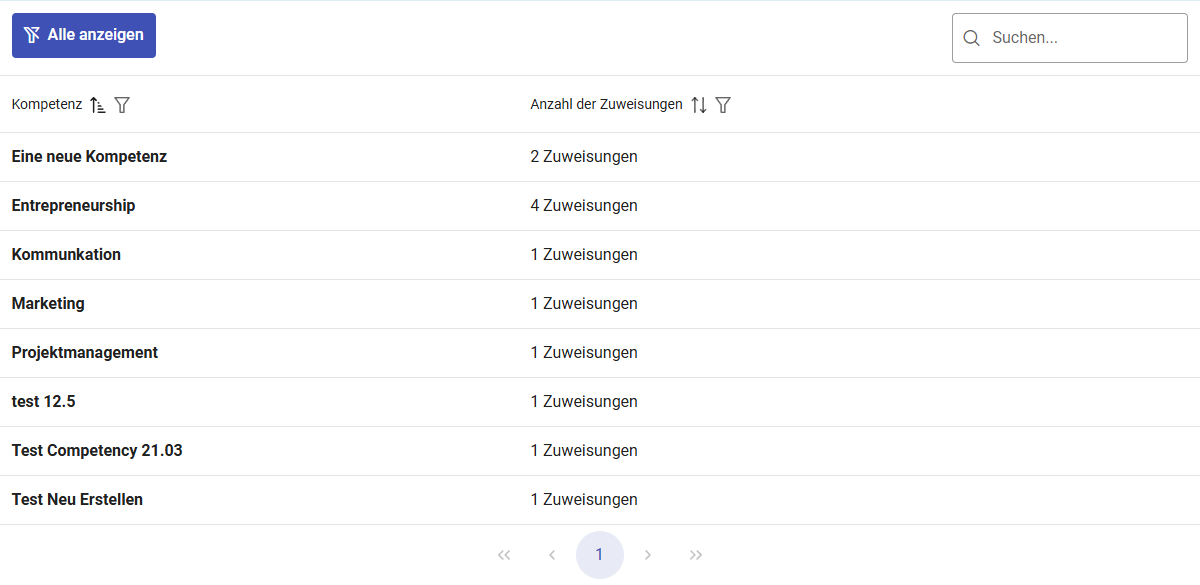The width and height of the screenshot is (1200, 585).
Task: Click the test 12.5 competency row
Action: coord(44,402)
